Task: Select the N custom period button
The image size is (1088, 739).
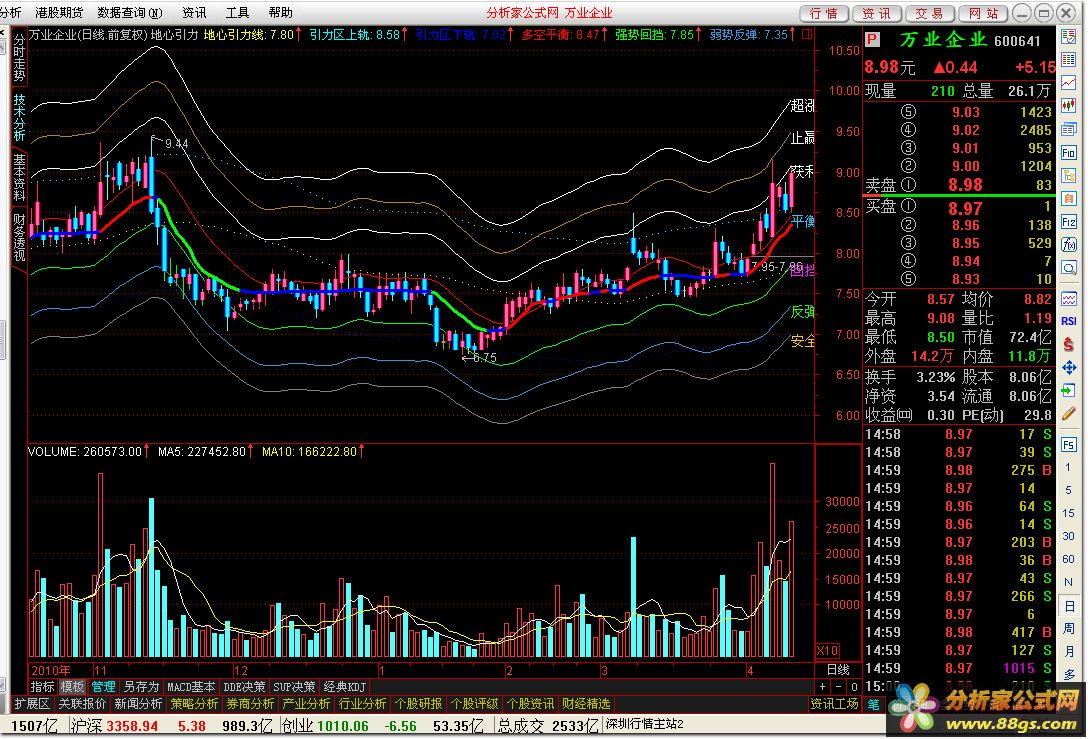Action: coord(1069,582)
